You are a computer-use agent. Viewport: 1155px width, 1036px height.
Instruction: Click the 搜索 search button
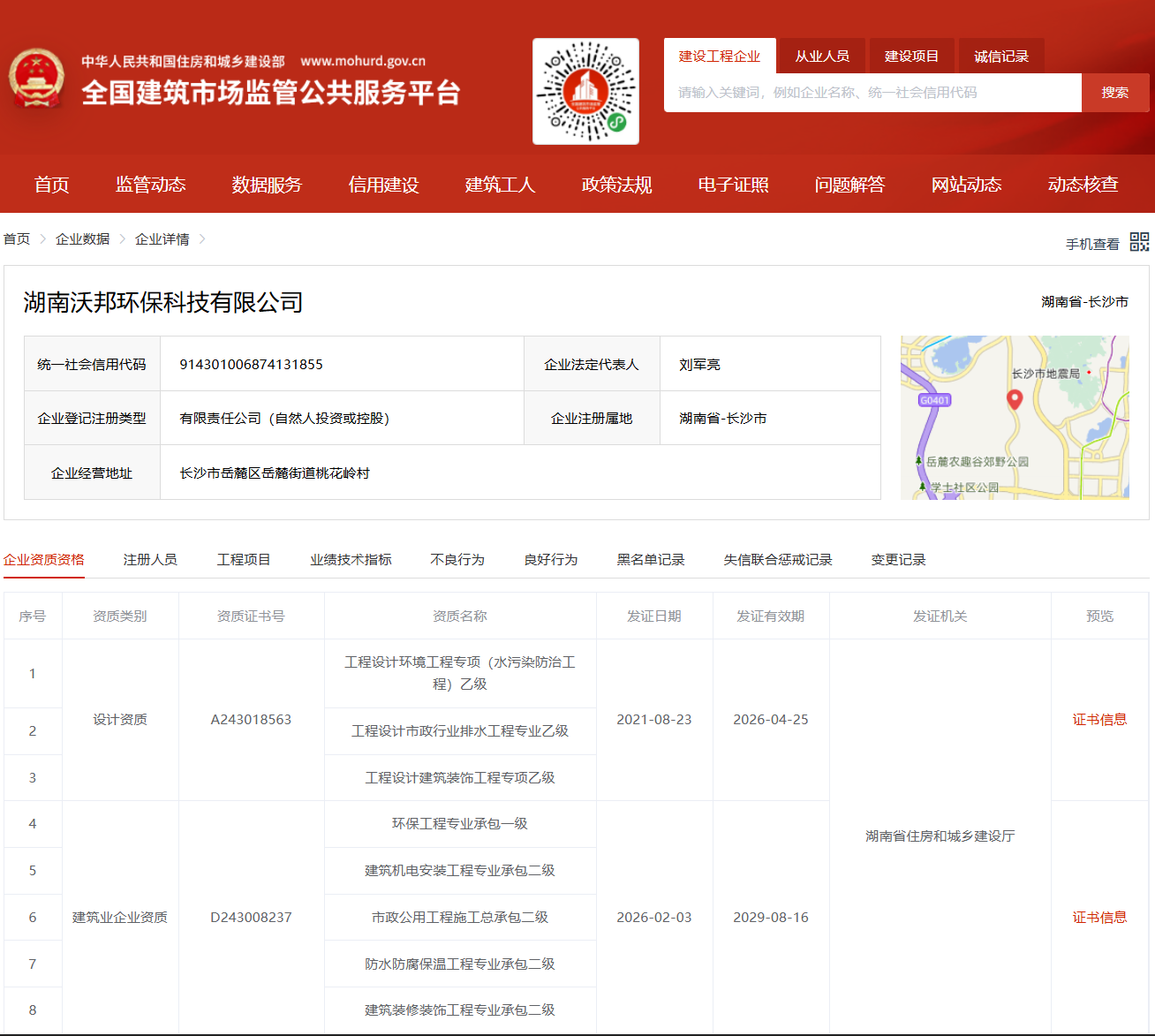tap(1115, 92)
